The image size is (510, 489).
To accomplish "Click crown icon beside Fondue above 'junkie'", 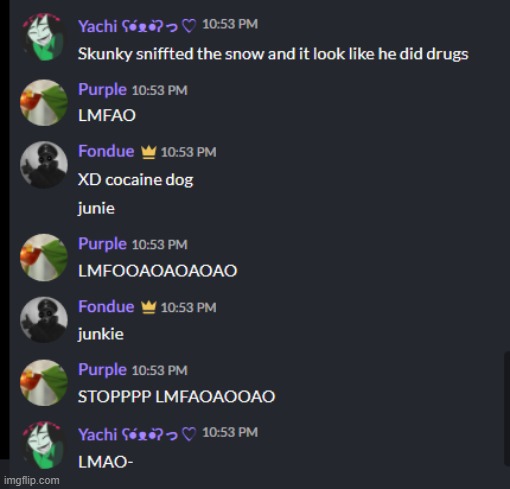I will point(149,307).
